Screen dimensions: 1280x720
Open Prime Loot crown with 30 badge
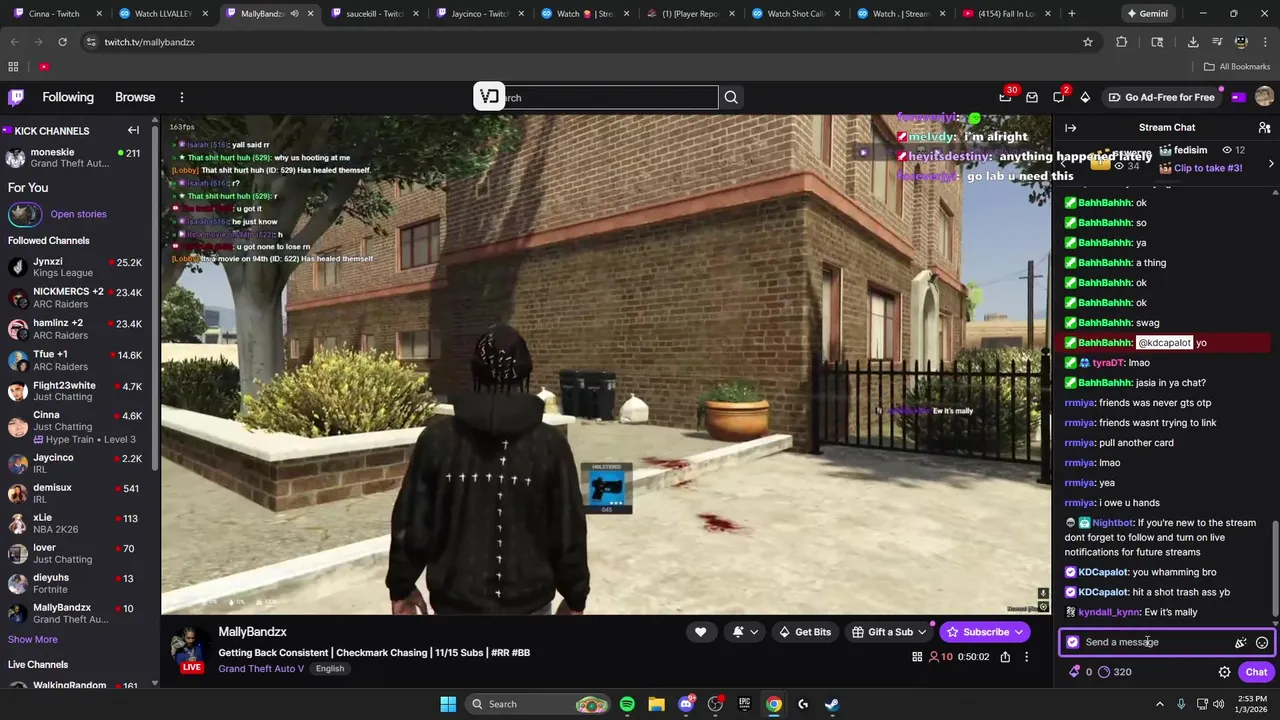pos(1005,97)
